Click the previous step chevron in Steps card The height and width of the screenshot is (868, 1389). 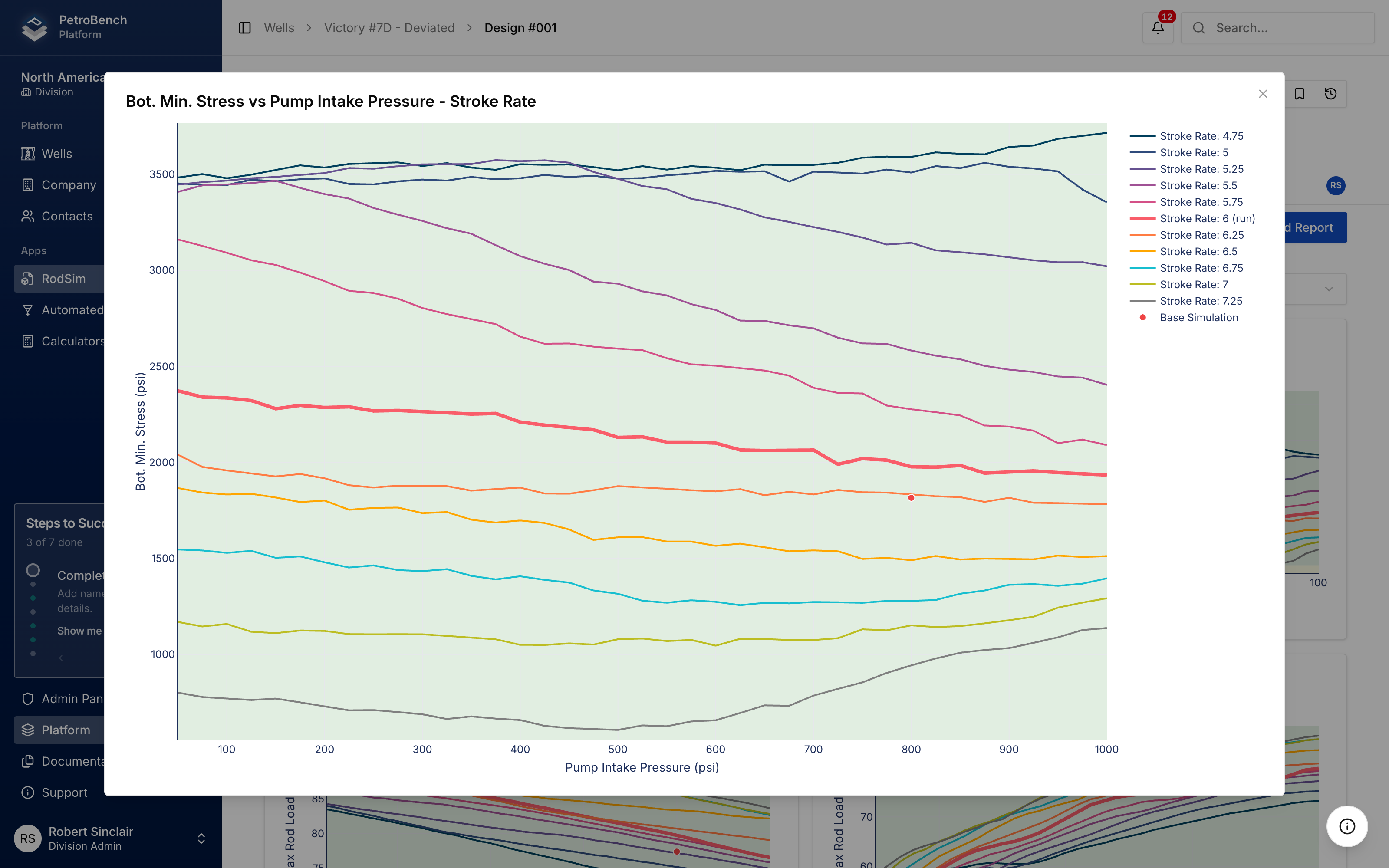point(61,658)
